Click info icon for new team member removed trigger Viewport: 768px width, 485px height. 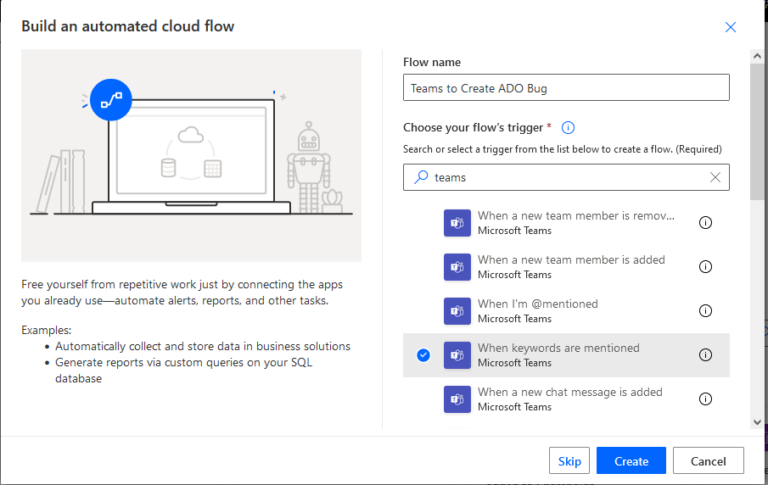tap(705, 223)
